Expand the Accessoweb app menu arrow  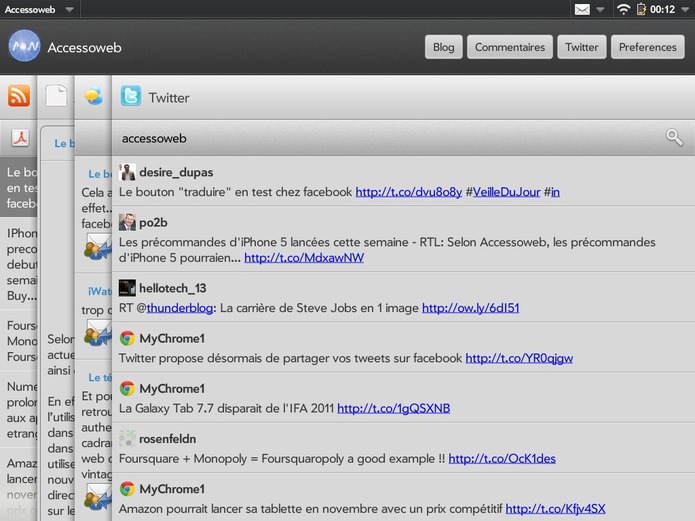pos(69,9)
